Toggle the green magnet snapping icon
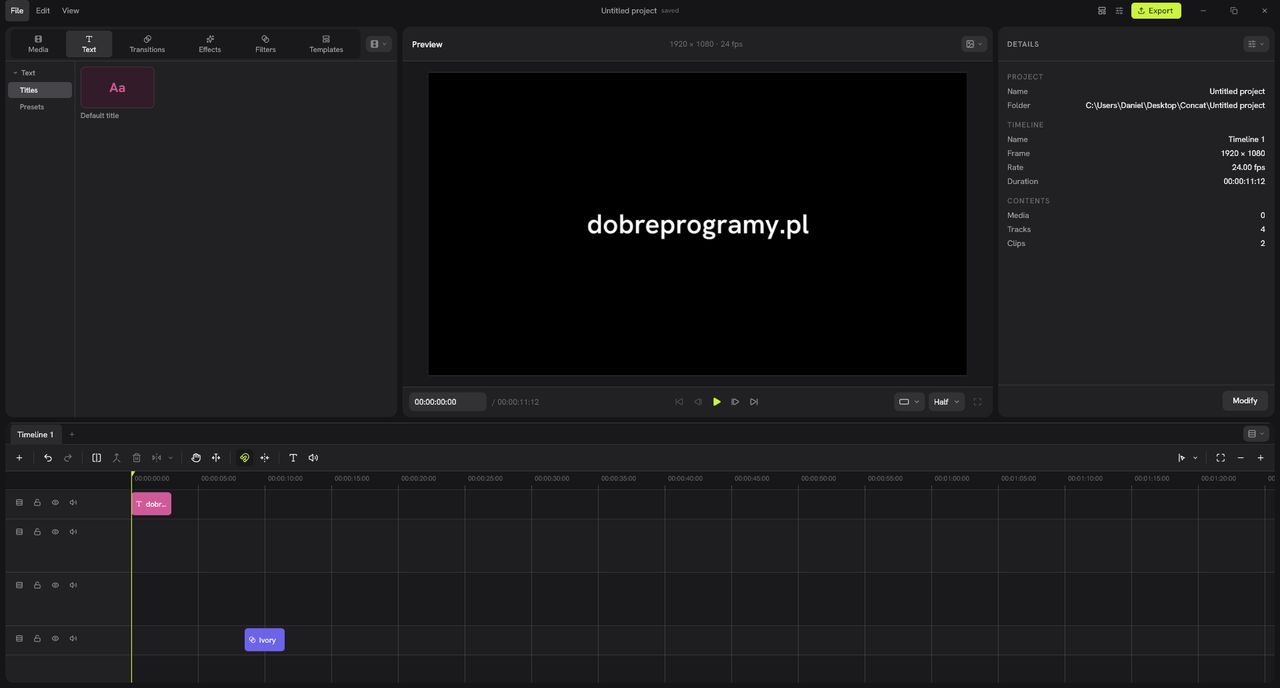The height and width of the screenshot is (688, 1280). coord(245,458)
